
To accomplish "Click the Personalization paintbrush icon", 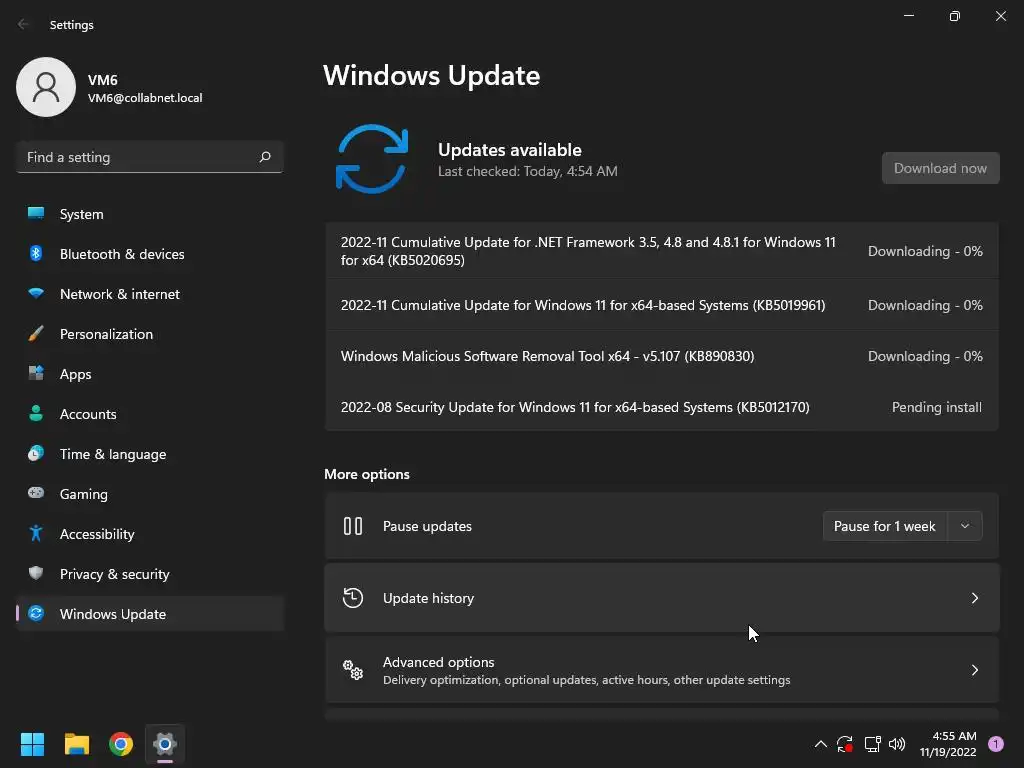I will [x=36, y=334].
